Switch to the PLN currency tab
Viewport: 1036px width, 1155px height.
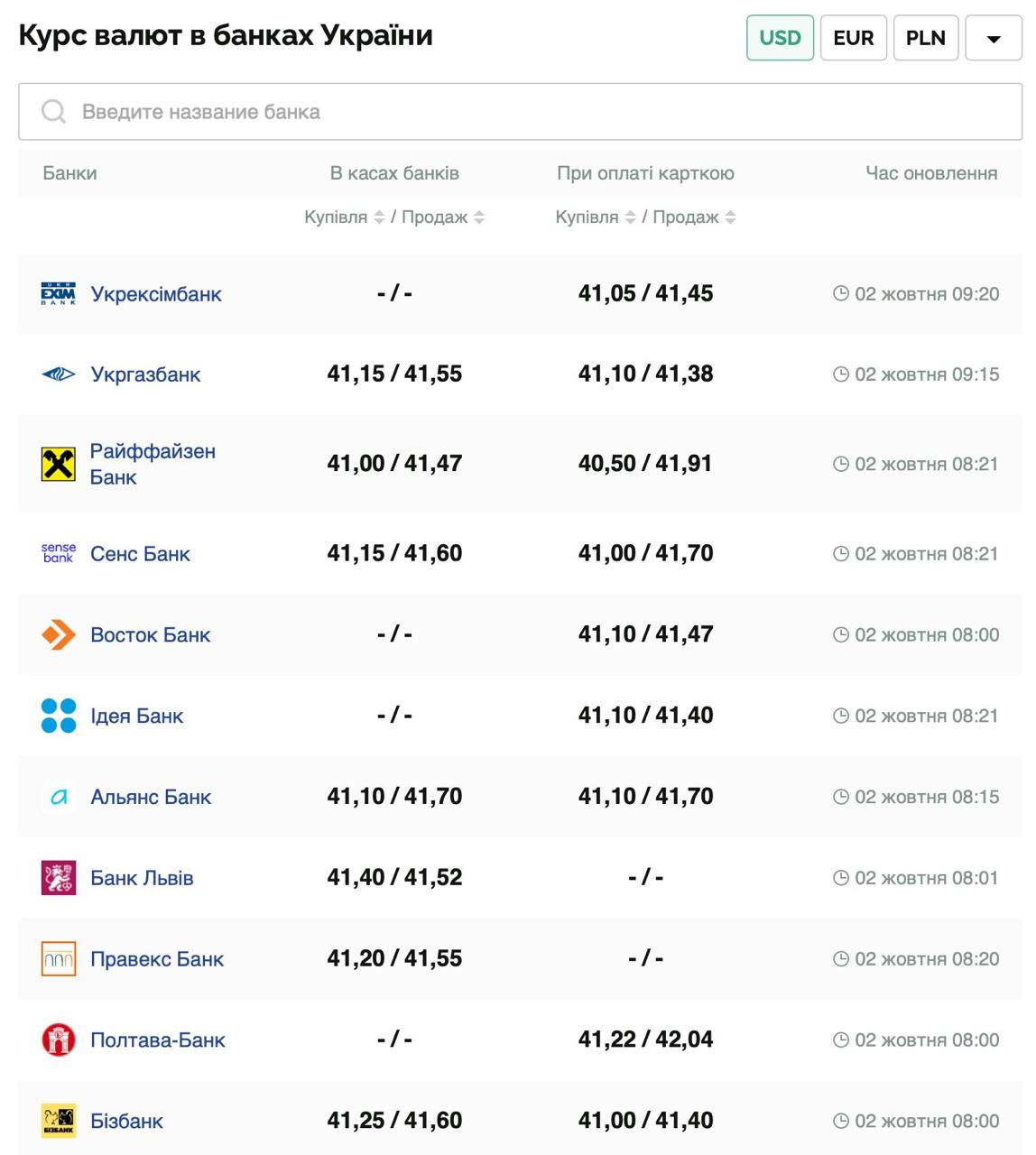pyautogui.click(x=925, y=38)
